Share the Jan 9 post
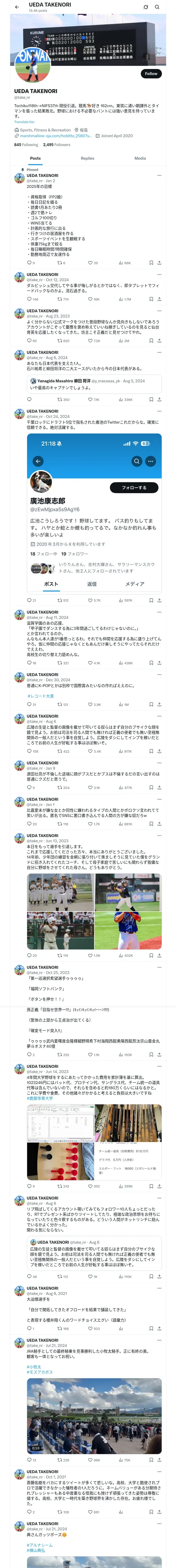Screen dimensions: 176x1568 [x=159, y=788]
